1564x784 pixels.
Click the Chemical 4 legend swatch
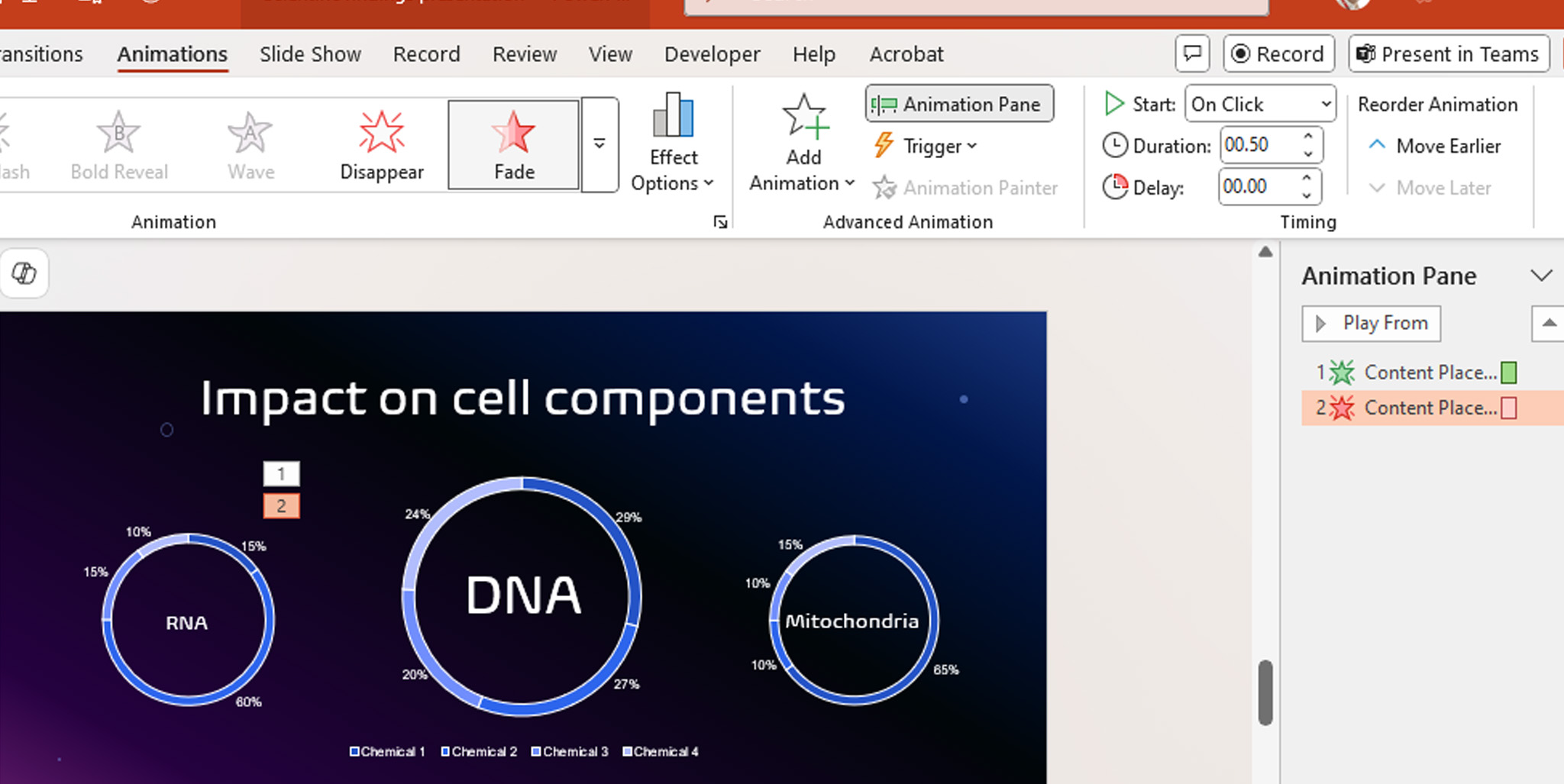(627, 751)
